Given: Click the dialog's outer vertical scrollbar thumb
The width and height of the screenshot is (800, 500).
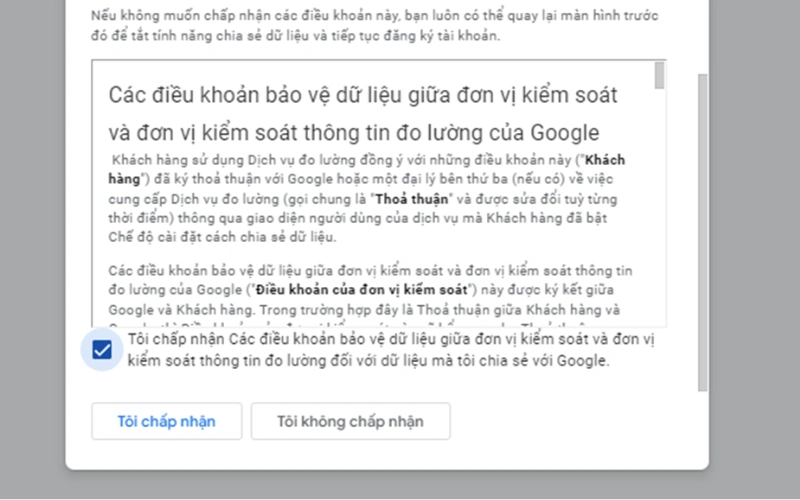Looking at the screenshot, I should point(703,233).
